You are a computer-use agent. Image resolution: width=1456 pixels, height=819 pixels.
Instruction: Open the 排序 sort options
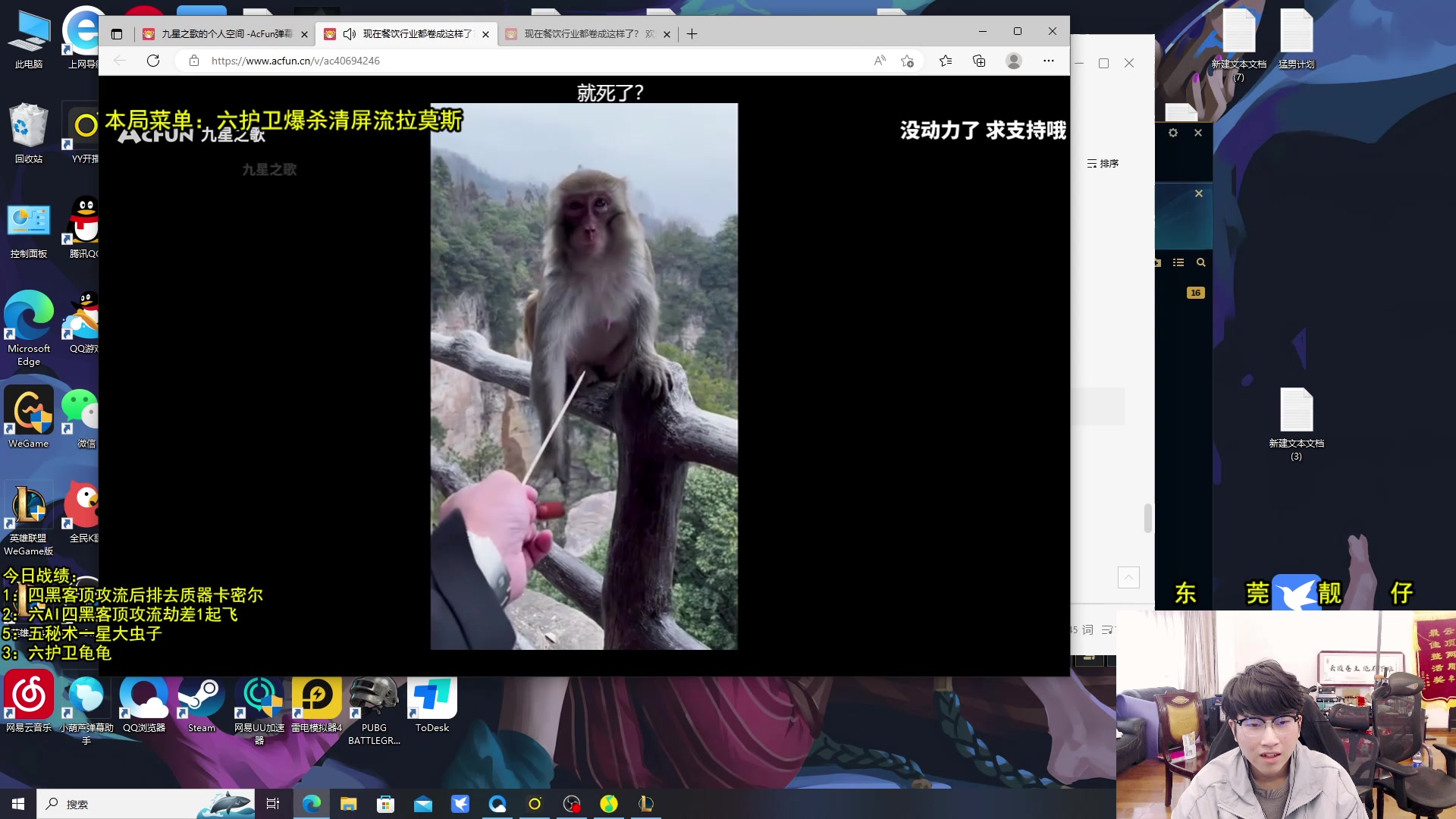[x=1103, y=164]
